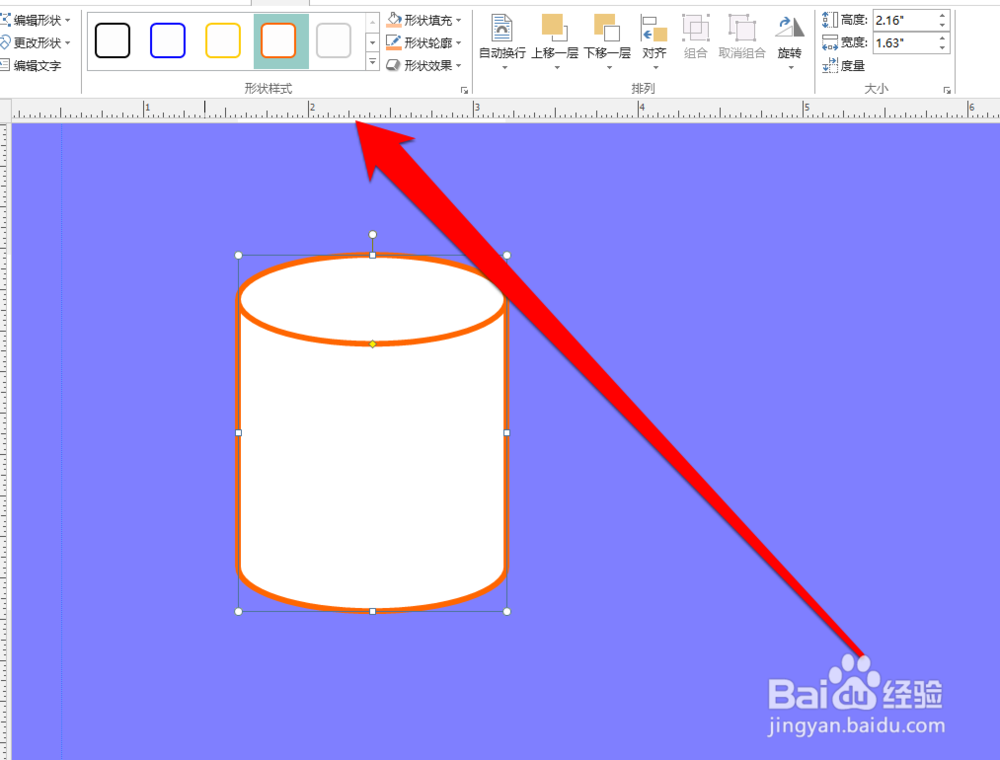
Task: Open the Bring Forward (上移一层) dropdown arrow
Action: (x=556, y=67)
